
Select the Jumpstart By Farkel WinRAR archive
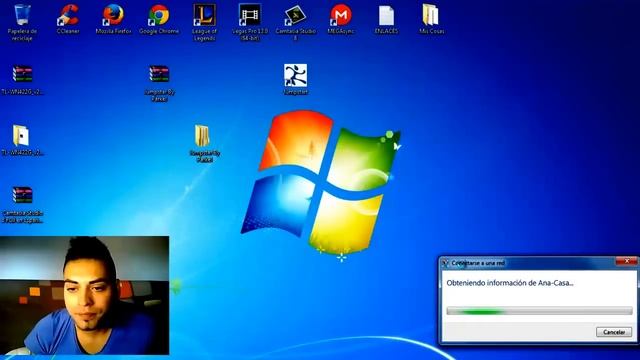[x=159, y=83]
